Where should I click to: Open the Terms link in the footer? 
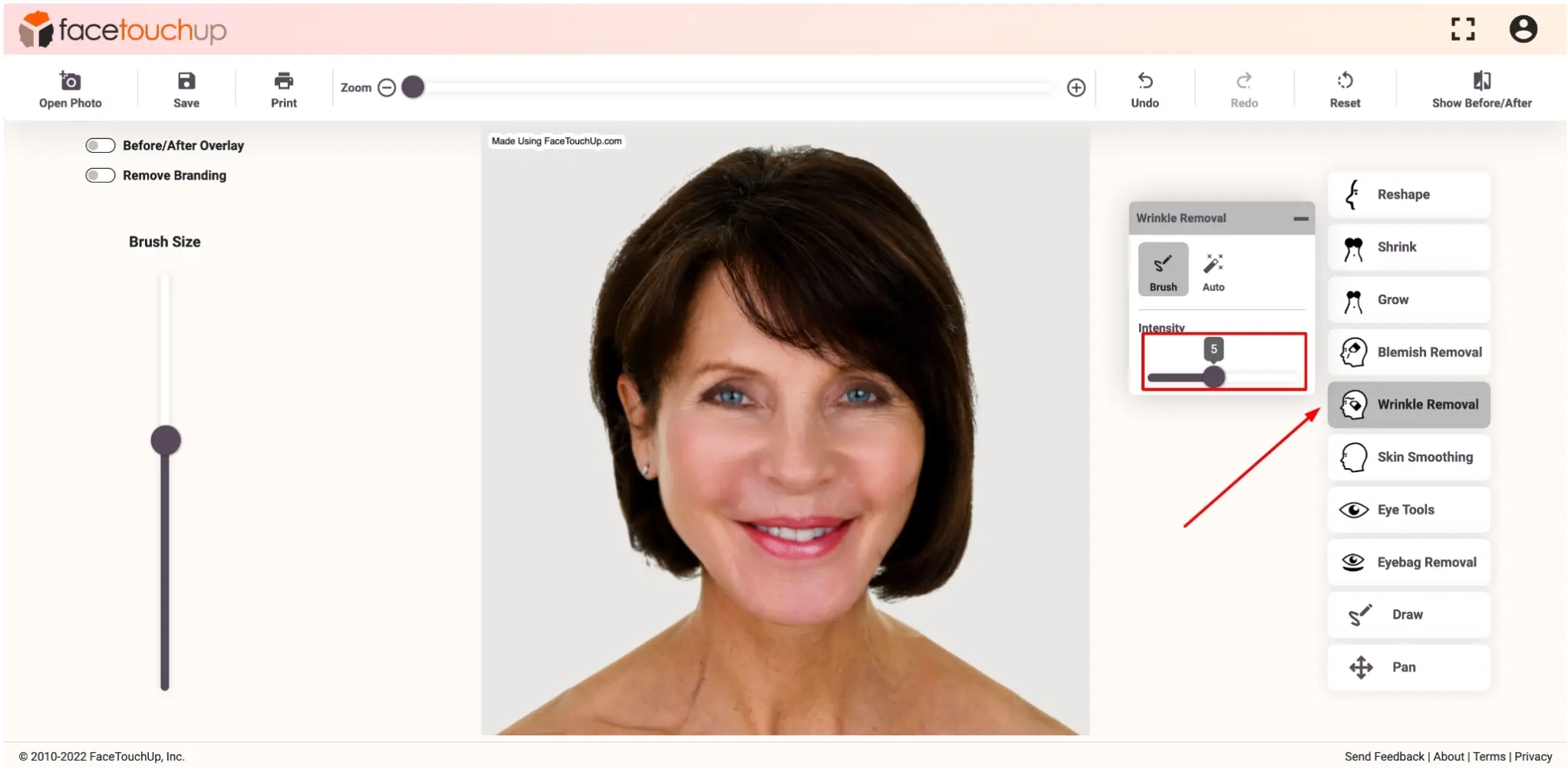(1489, 756)
